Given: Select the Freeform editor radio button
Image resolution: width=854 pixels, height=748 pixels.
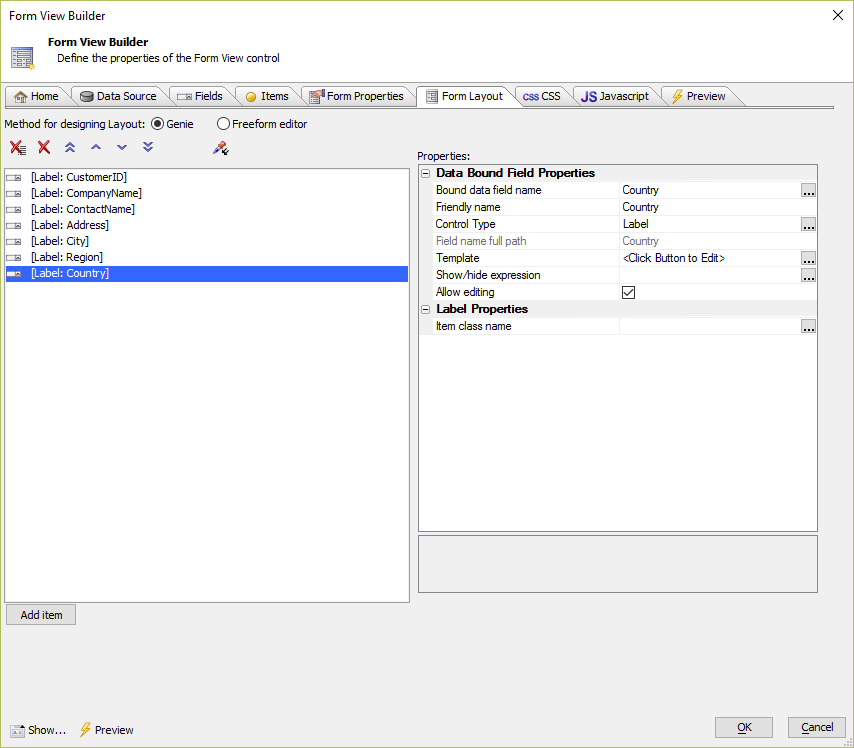Looking at the screenshot, I should pyautogui.click(x=223, y=124).
